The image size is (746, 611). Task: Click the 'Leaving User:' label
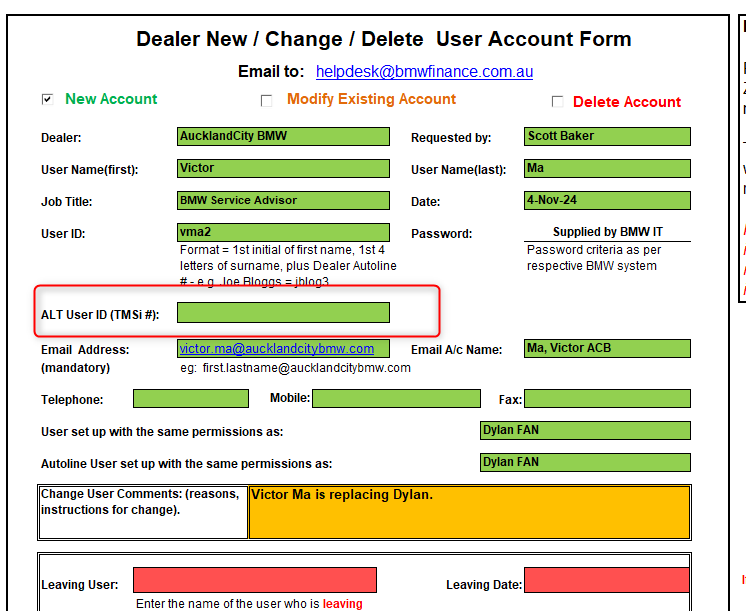(79, 585)
